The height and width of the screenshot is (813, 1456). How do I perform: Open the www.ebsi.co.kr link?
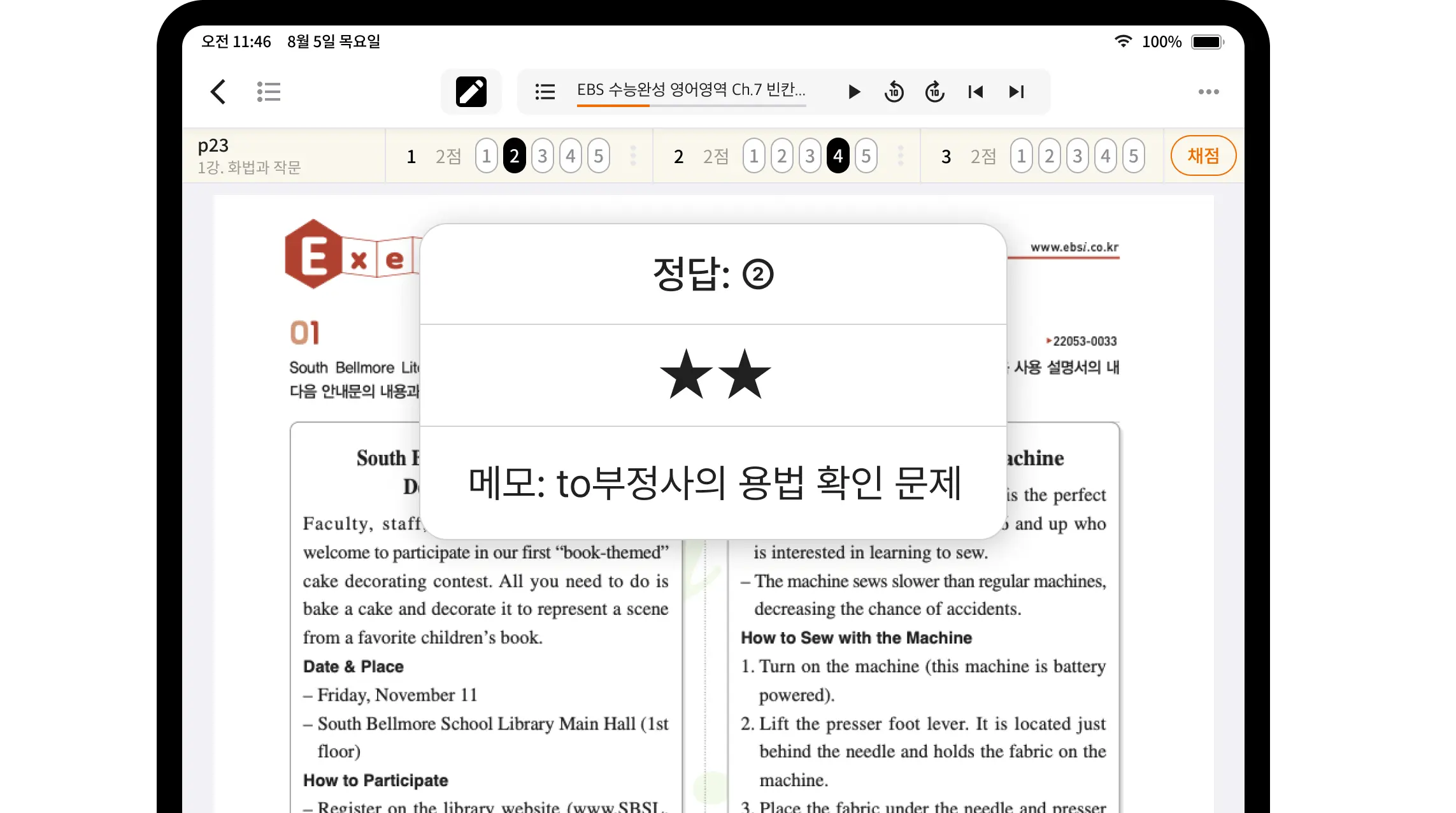click(x=1074, y=247)
